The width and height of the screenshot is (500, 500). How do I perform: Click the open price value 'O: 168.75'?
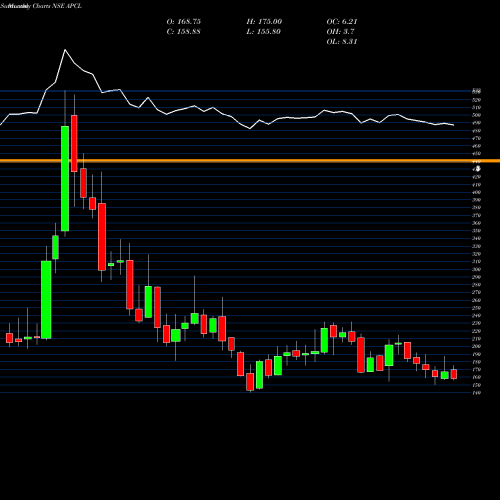tap(184, 22)
